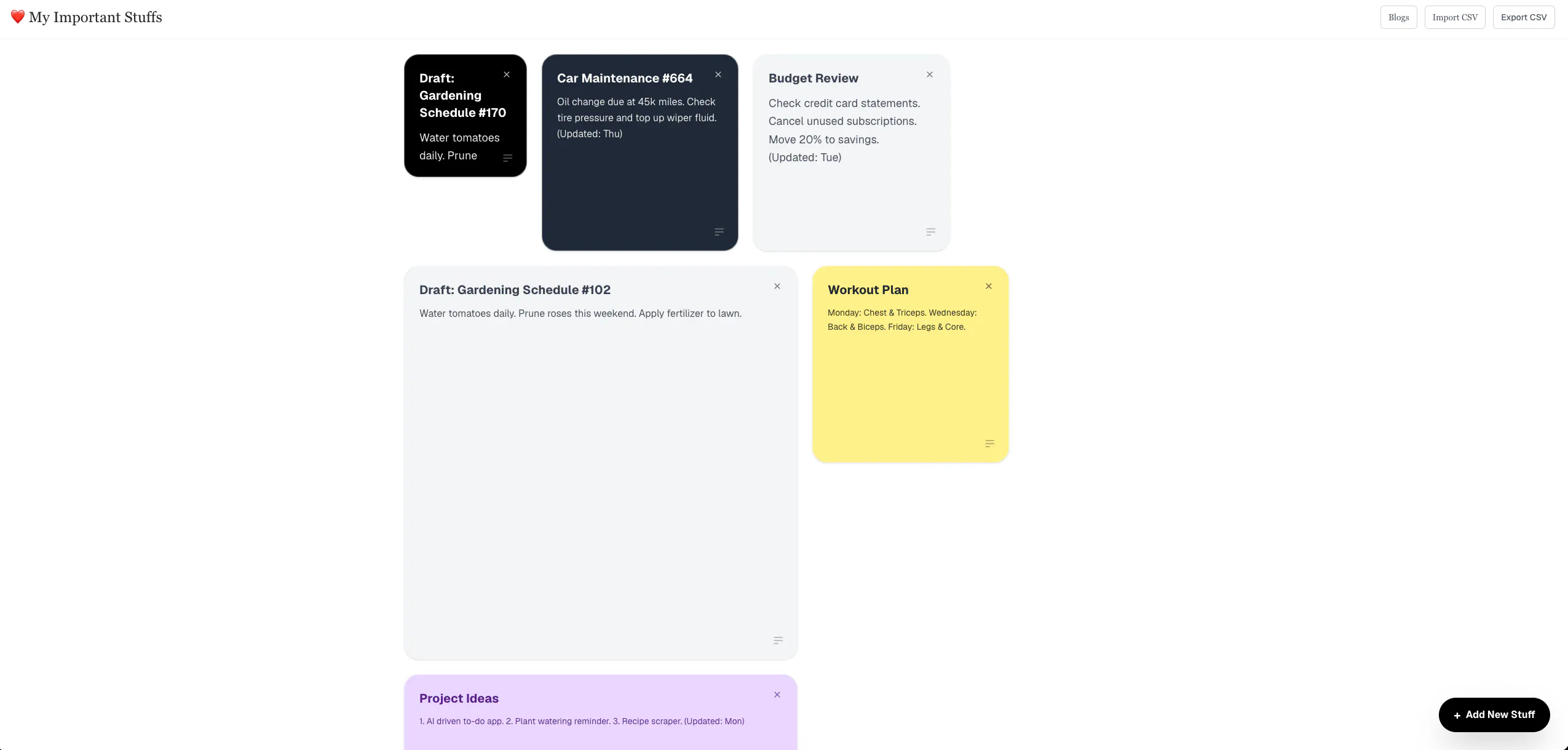
Task: Click the 'Monday: Chest & Triceps' text
Action: point(902,320)
